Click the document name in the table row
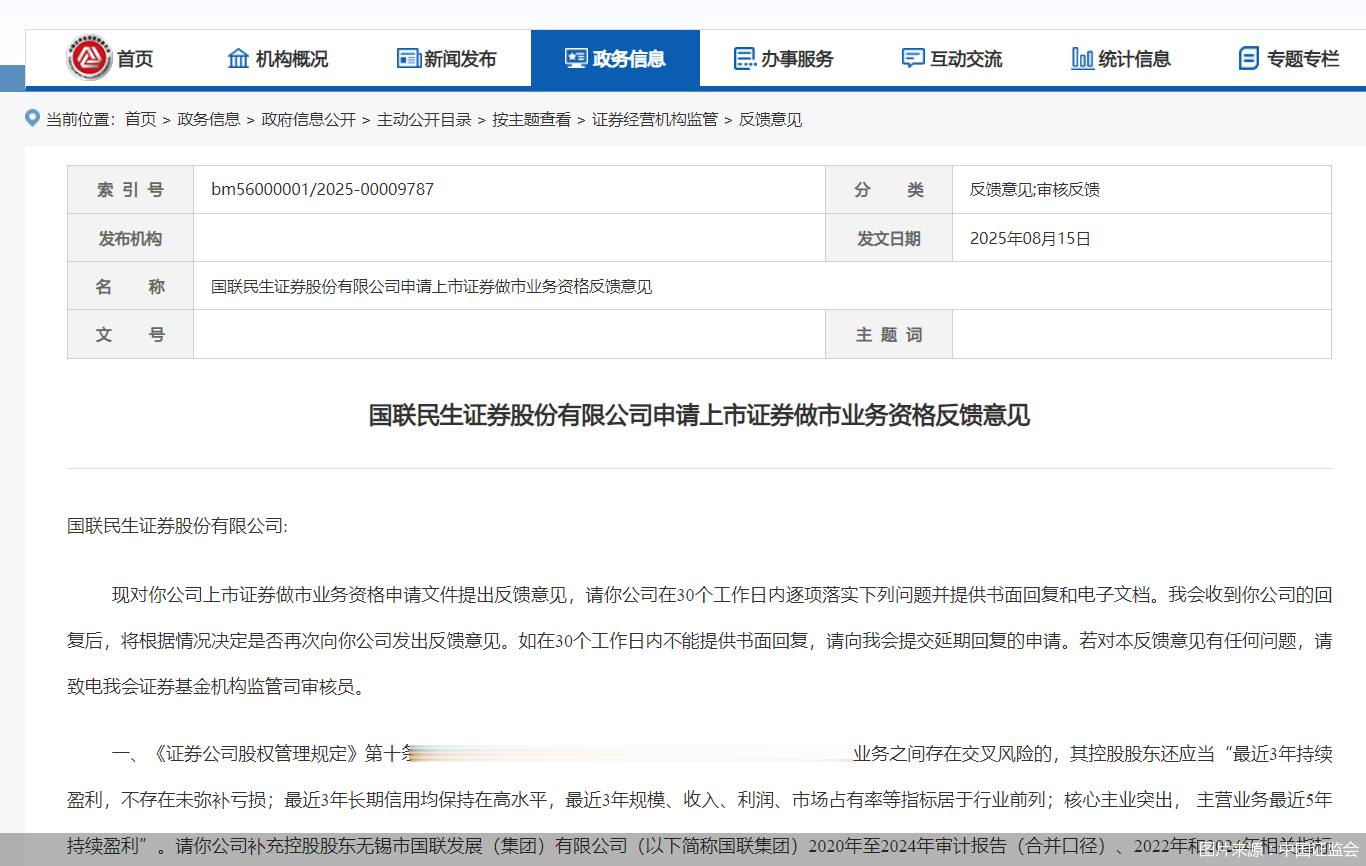The width and height of the screenshot is (1366, 866). 432,286
